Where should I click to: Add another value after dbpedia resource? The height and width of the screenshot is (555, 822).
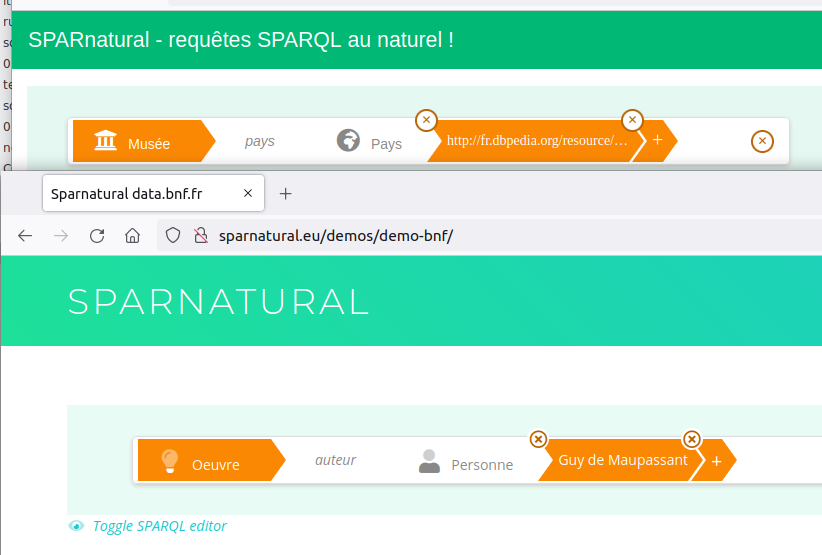(657, 140)
